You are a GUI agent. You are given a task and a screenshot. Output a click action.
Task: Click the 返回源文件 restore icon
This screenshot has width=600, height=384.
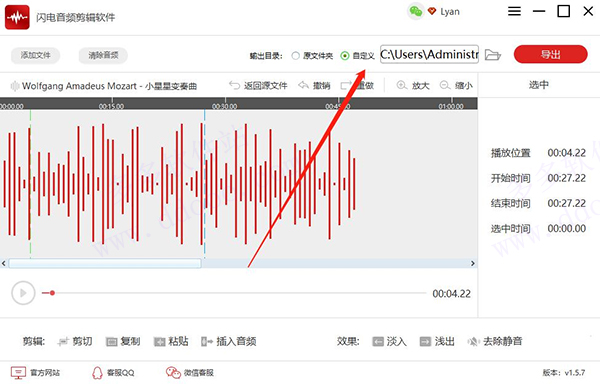pyautogui.click(x=235, y=85)
